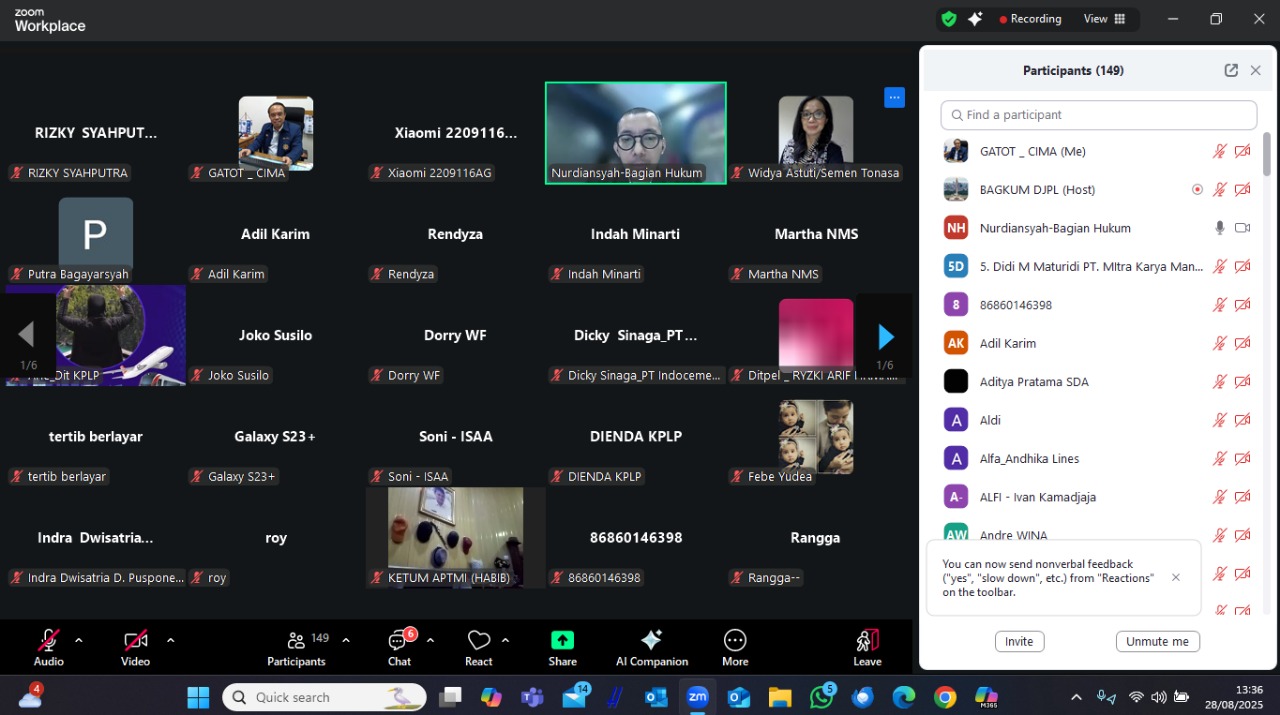Toggle the Audio mute button
Image resolution: width=1280 pixels, height=715 pixels.
(48, 641)
